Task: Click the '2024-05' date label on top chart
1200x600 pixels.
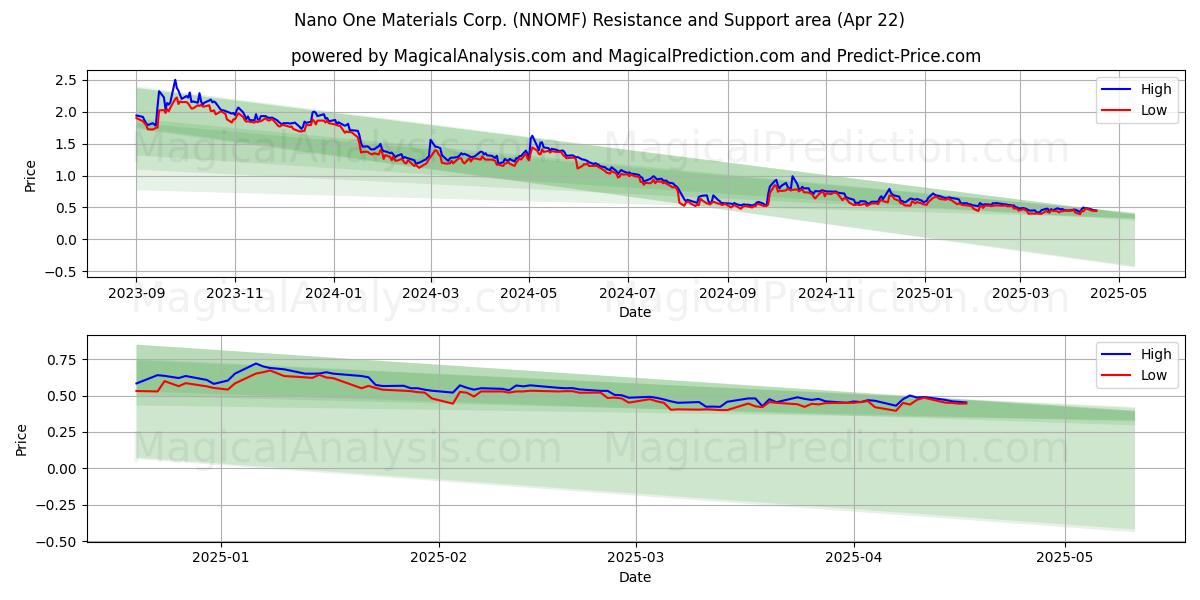Action: click(x=529, y=293)
